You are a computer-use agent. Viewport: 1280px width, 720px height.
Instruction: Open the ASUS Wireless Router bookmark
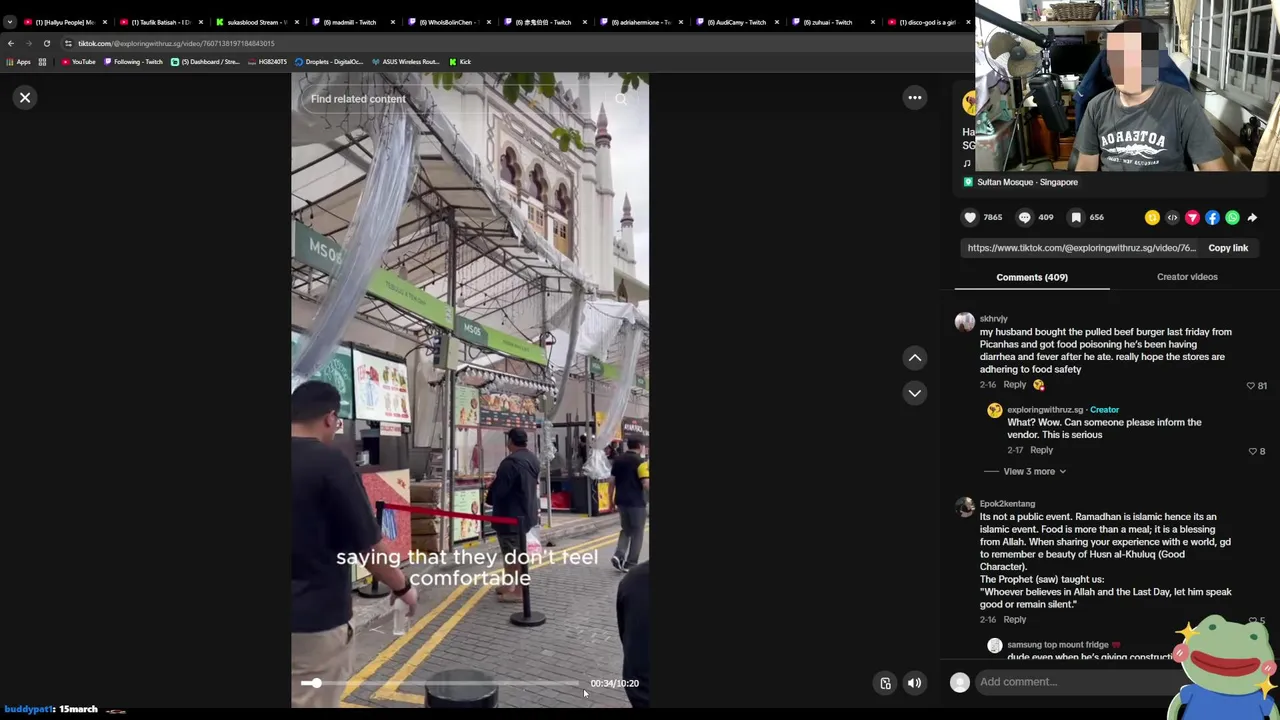[x=405, y=62]
